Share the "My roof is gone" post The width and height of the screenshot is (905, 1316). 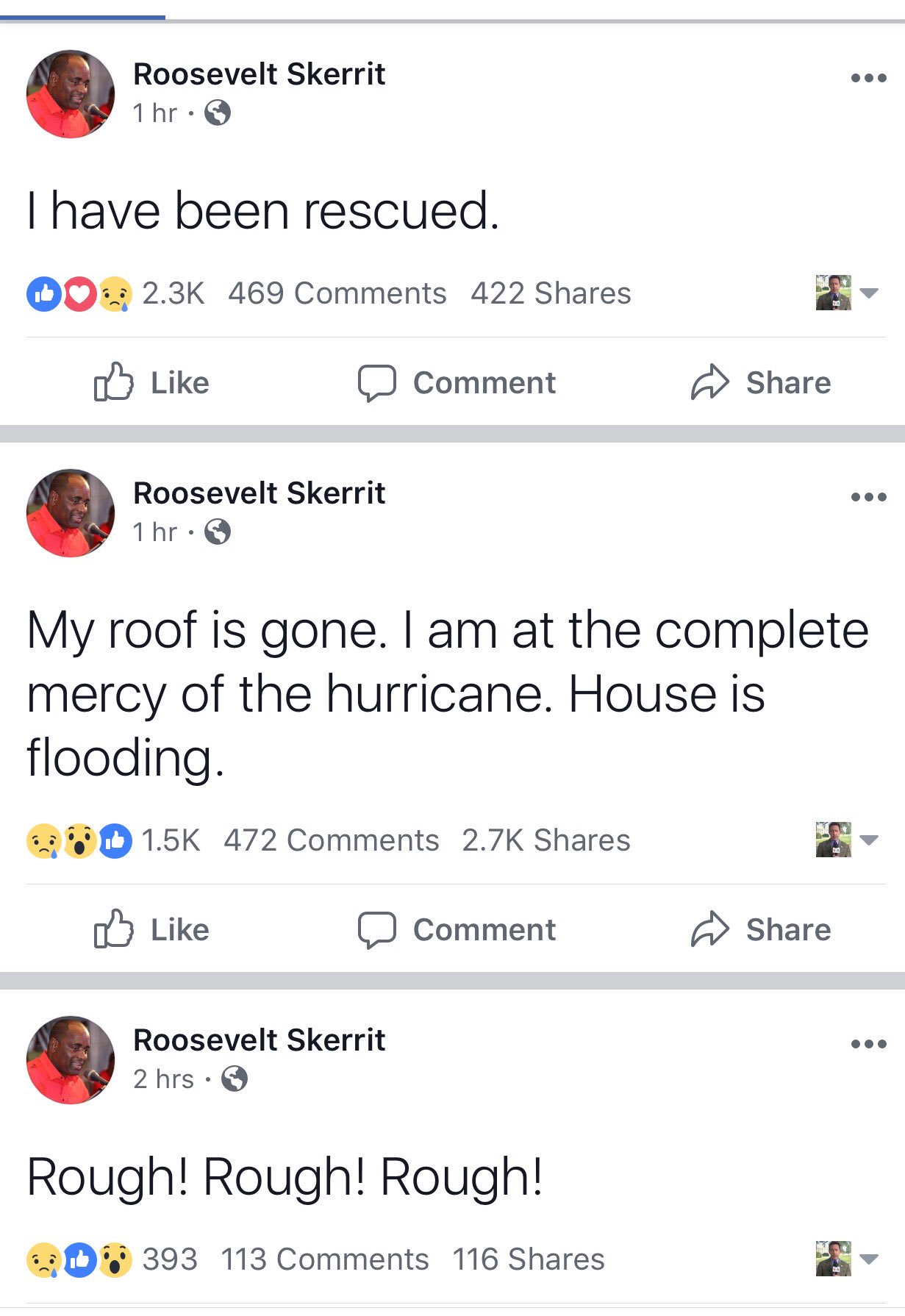pyautogui.click(x=760, y=930)
